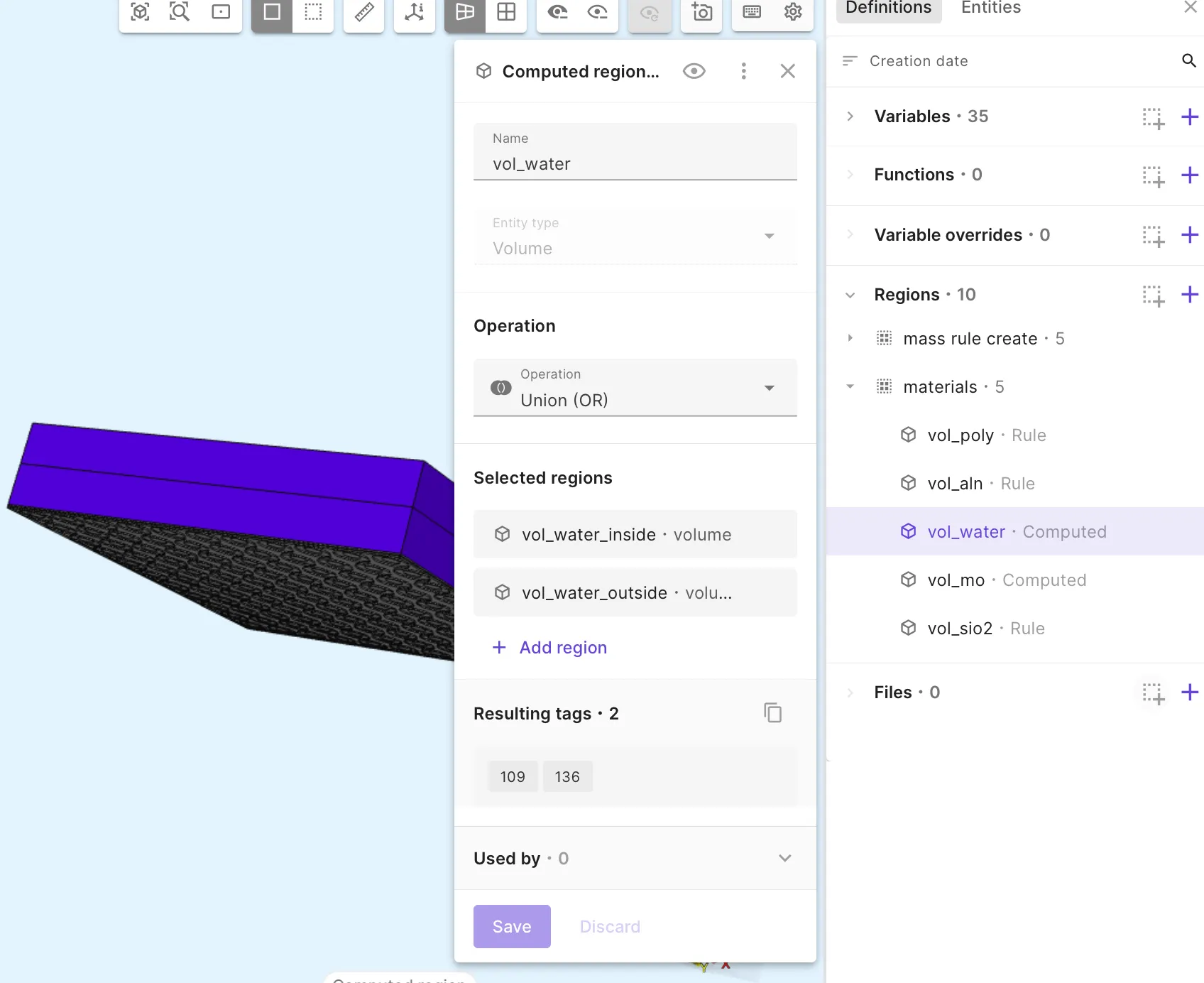Select the vol_water_outside selected region
Image resolution: width=1204 pixels, height=983 pixels.
635,592
